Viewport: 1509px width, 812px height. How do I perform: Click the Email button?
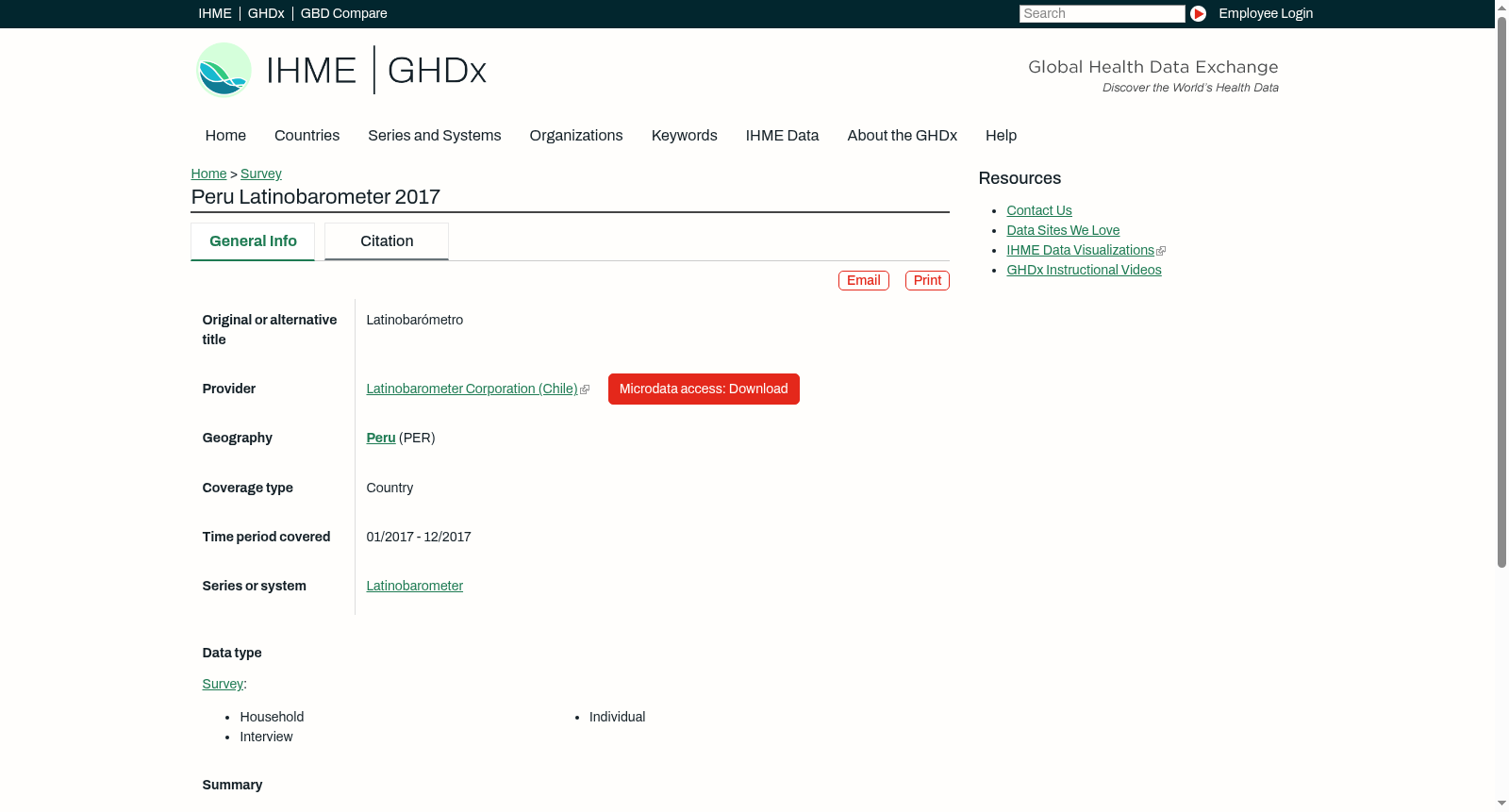click(864, 280)
